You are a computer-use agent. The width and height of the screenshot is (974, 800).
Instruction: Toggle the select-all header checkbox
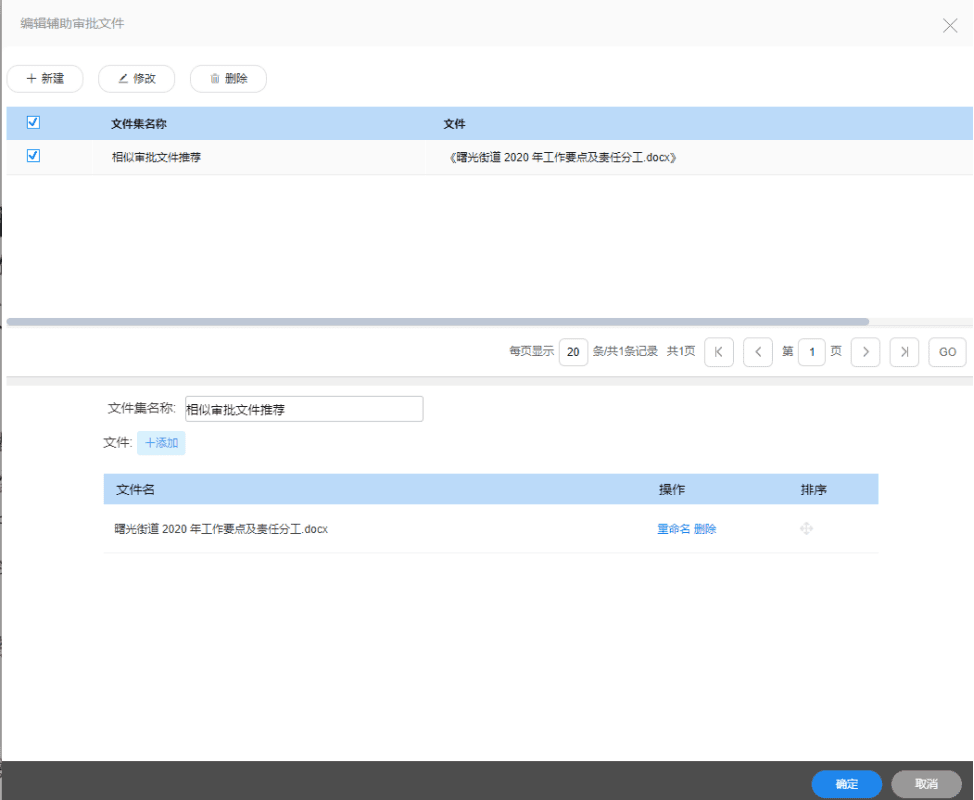(x=34, y=122)
